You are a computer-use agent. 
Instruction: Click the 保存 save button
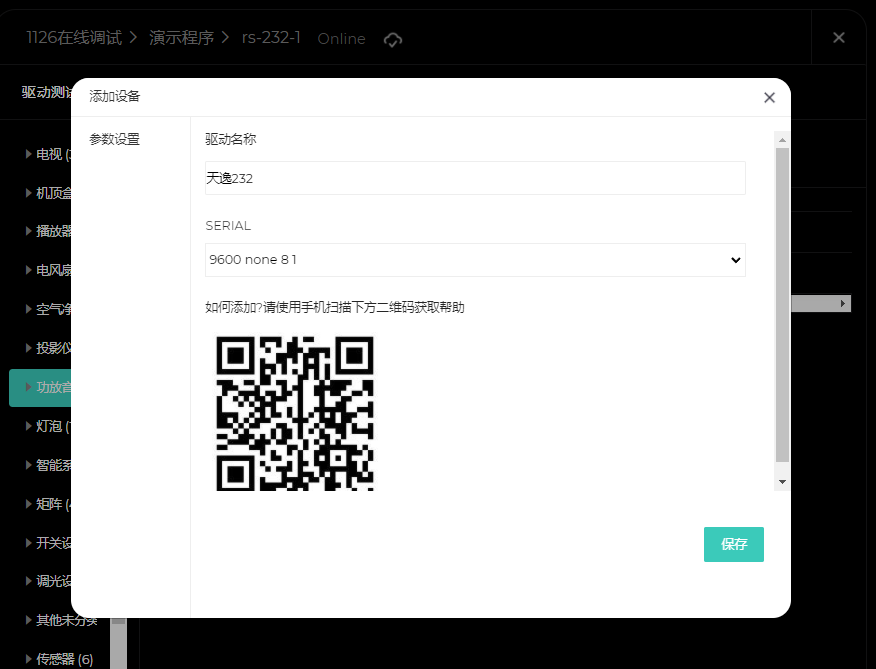[x=734, y=544]
